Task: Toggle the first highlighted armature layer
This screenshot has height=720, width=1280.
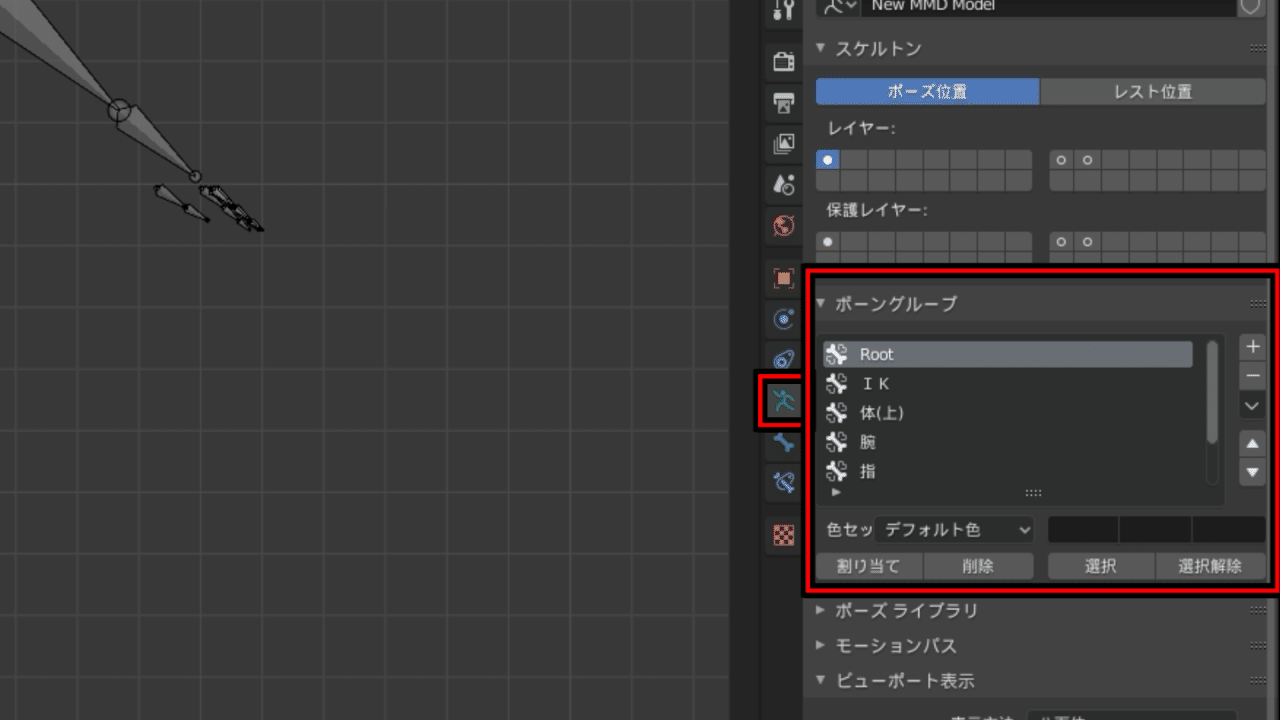Action: [827, 160]
